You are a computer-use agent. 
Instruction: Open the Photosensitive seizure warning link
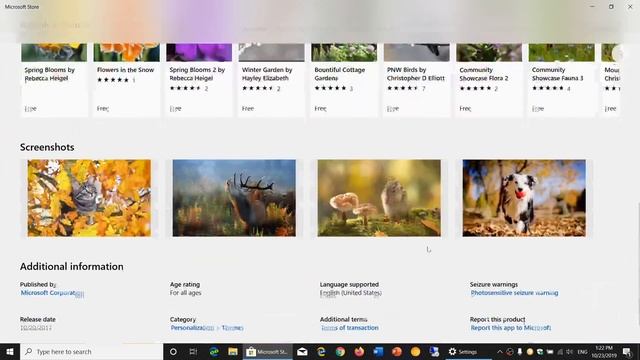point(514,293)
